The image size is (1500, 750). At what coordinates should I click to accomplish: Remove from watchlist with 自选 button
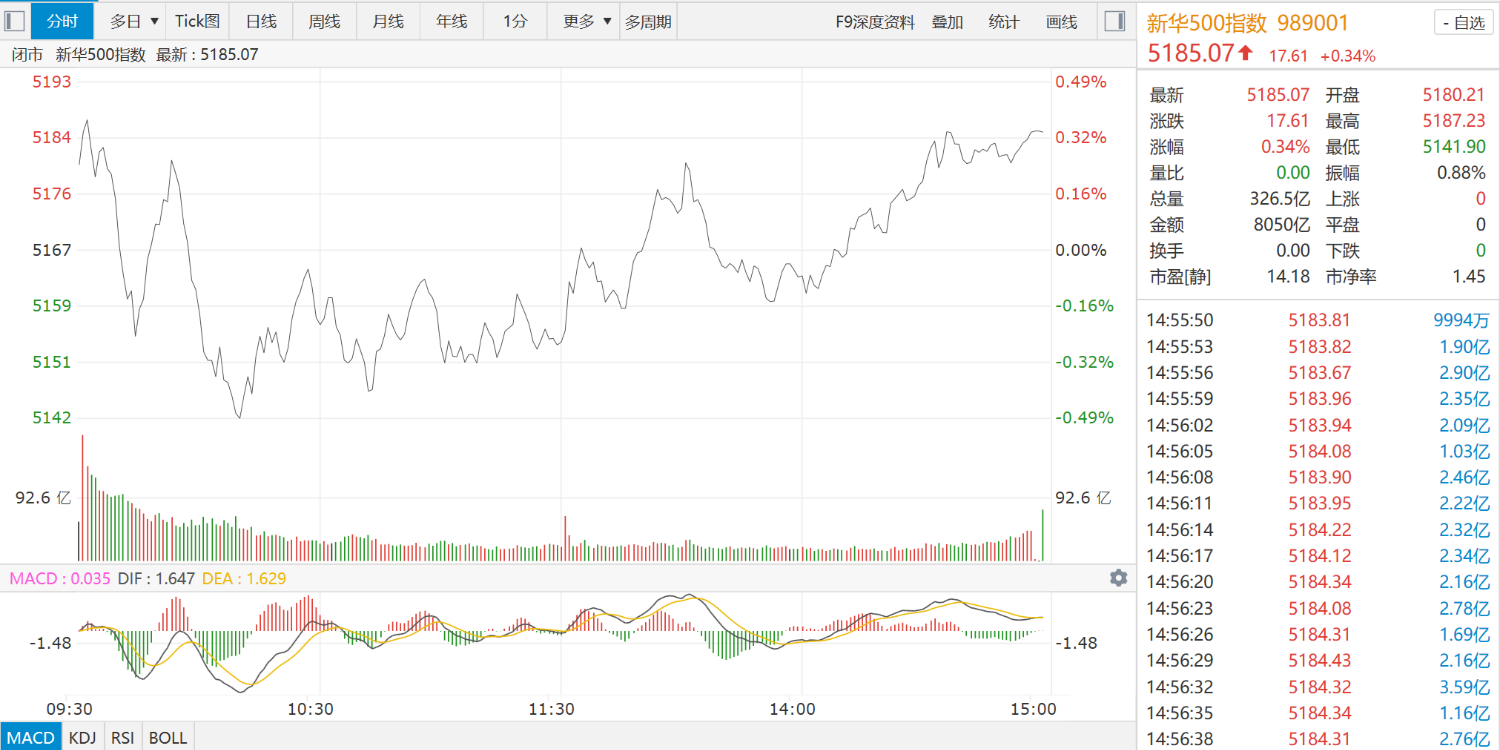coord(1462,23)
